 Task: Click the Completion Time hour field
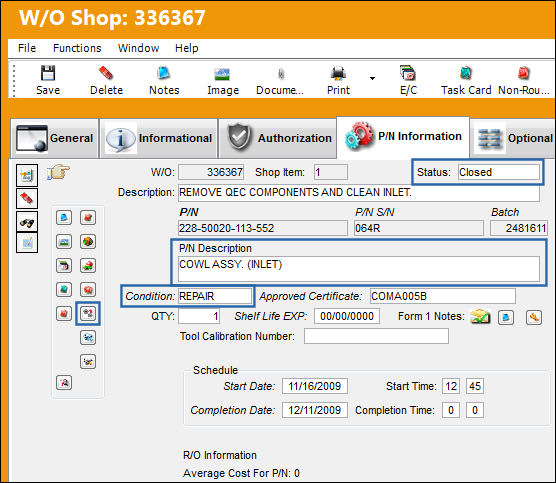coord(451,410)
